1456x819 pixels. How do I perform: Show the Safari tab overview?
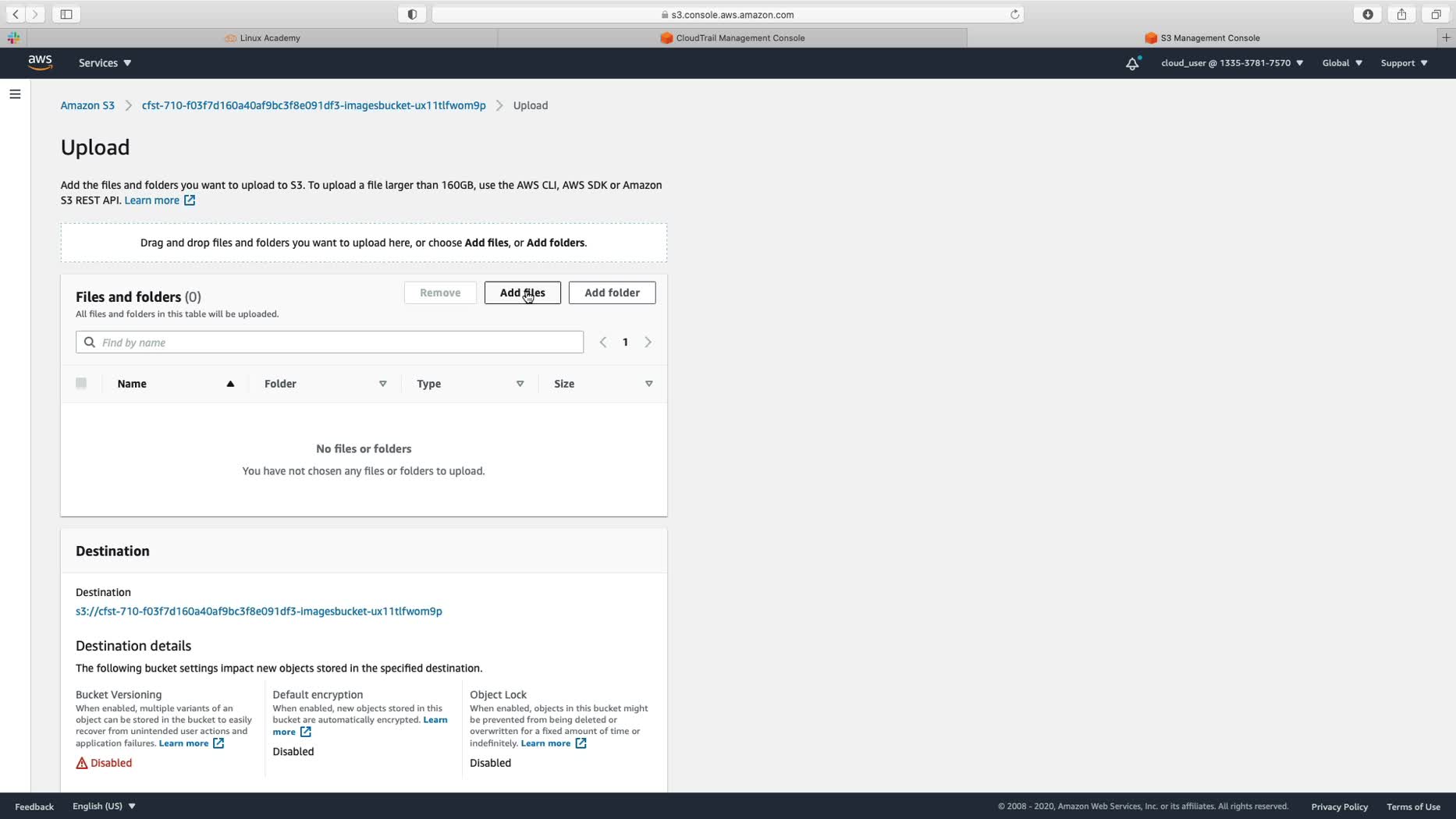pyautogui.click(x=1436, y=14)
